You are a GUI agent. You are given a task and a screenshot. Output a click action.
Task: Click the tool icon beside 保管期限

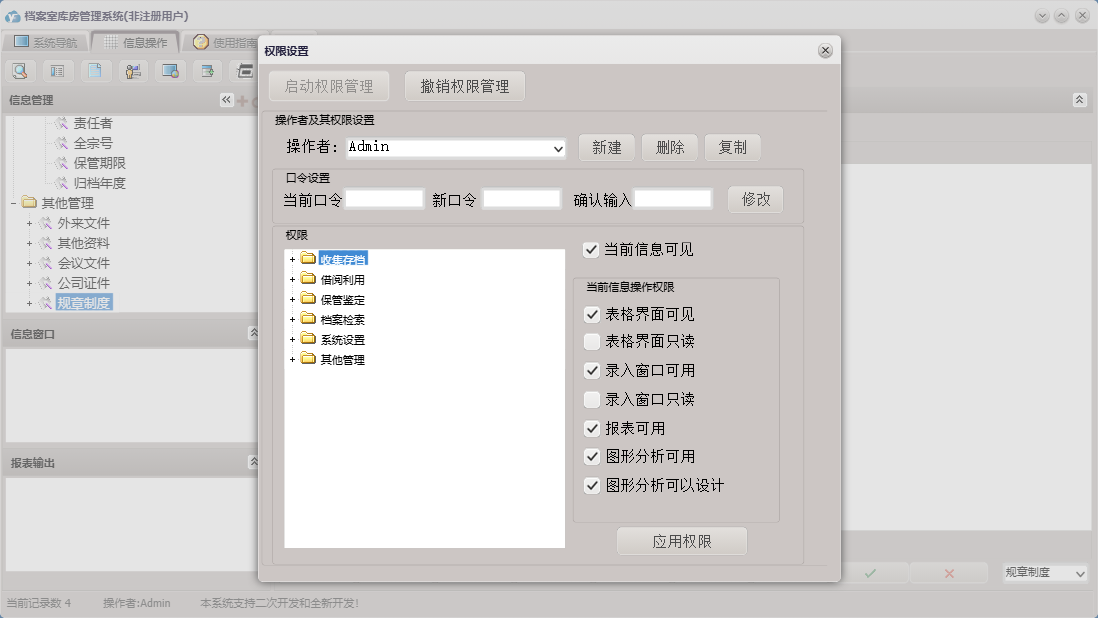point(62,162)
